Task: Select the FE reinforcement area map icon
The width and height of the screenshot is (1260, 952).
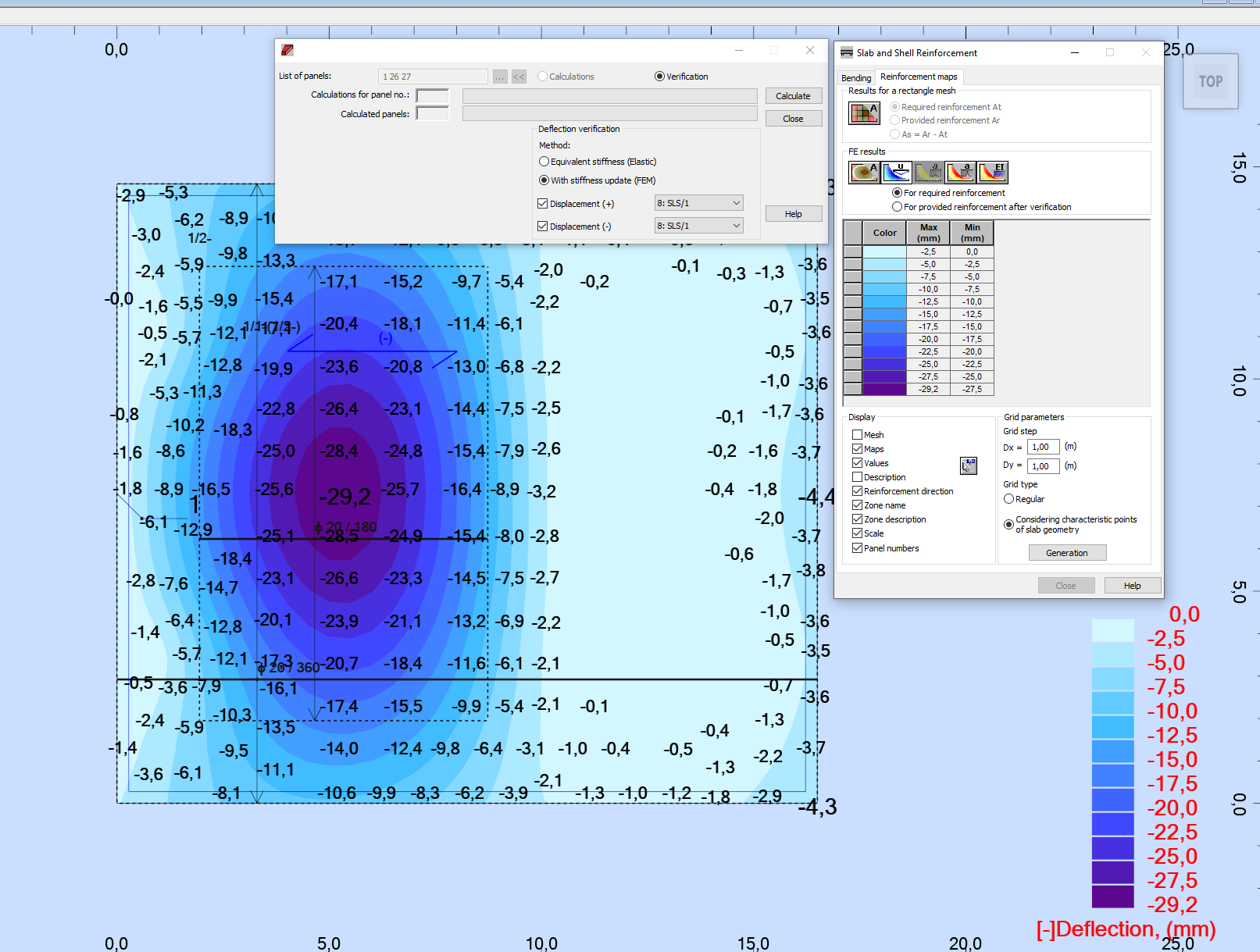Action: click(864, 172)
